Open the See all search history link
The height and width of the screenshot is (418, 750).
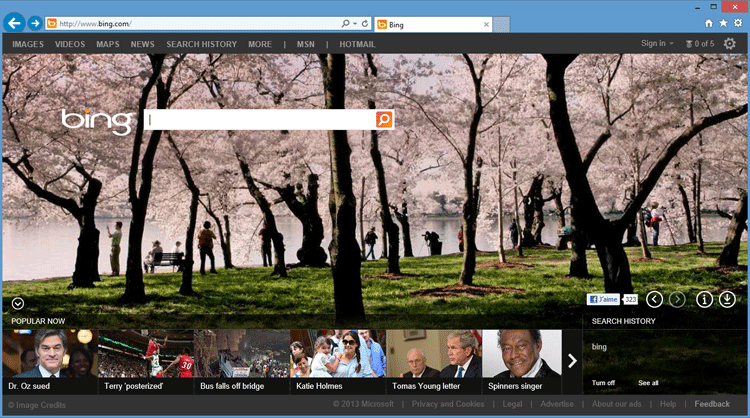click(648, 383)
